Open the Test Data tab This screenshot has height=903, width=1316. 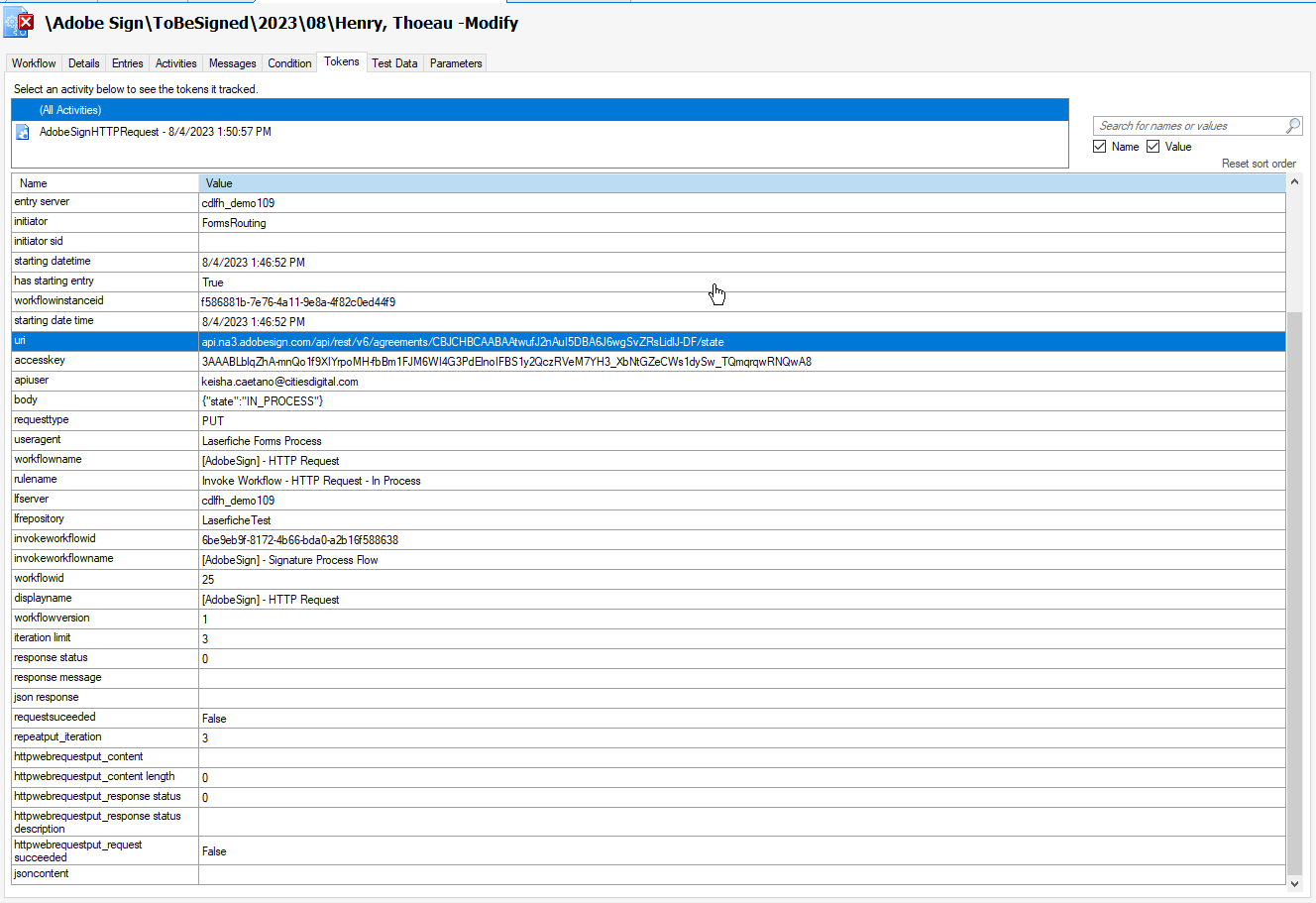[x=394, y=63]
